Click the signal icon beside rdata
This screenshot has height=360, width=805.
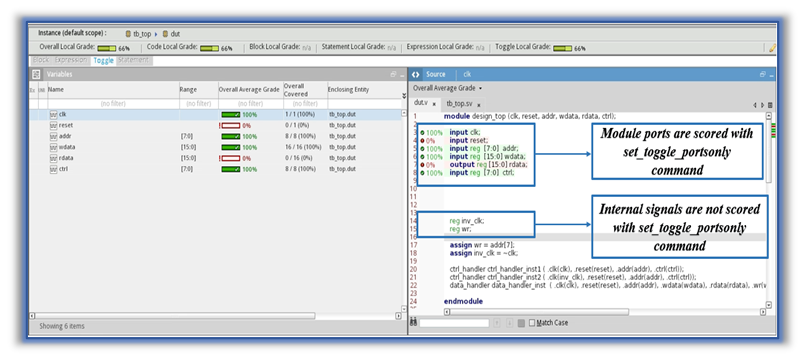pos(53,158)
